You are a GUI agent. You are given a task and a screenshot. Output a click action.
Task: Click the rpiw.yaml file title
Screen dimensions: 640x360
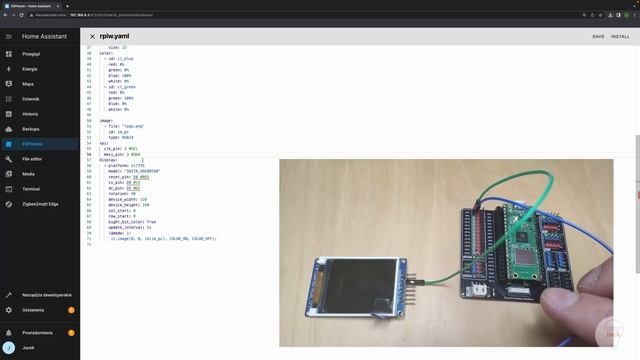tap(114, 36)
